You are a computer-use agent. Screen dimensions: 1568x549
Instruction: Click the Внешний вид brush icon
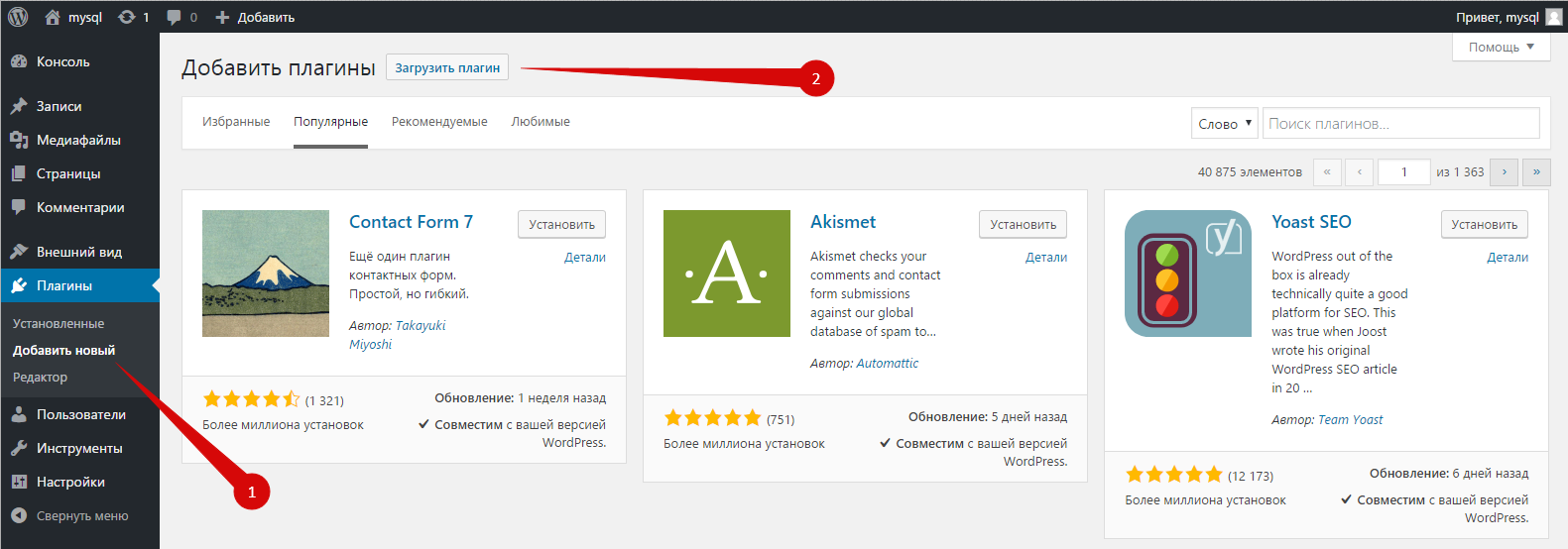(x=19, y=252)
